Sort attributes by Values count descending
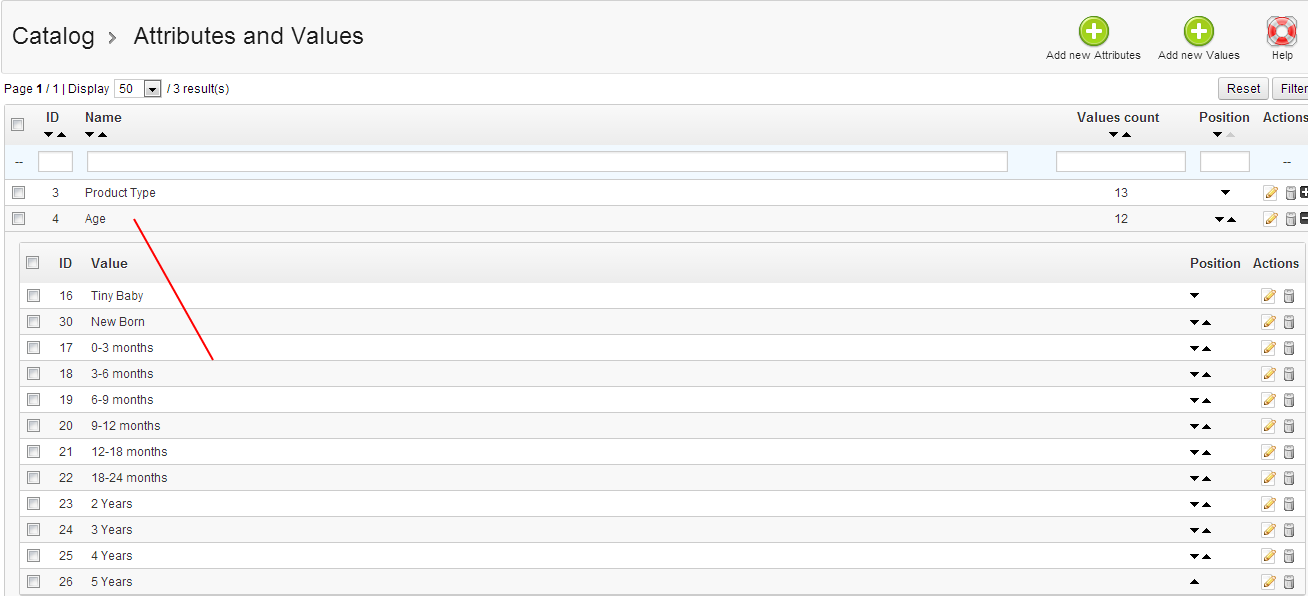 1113,135
